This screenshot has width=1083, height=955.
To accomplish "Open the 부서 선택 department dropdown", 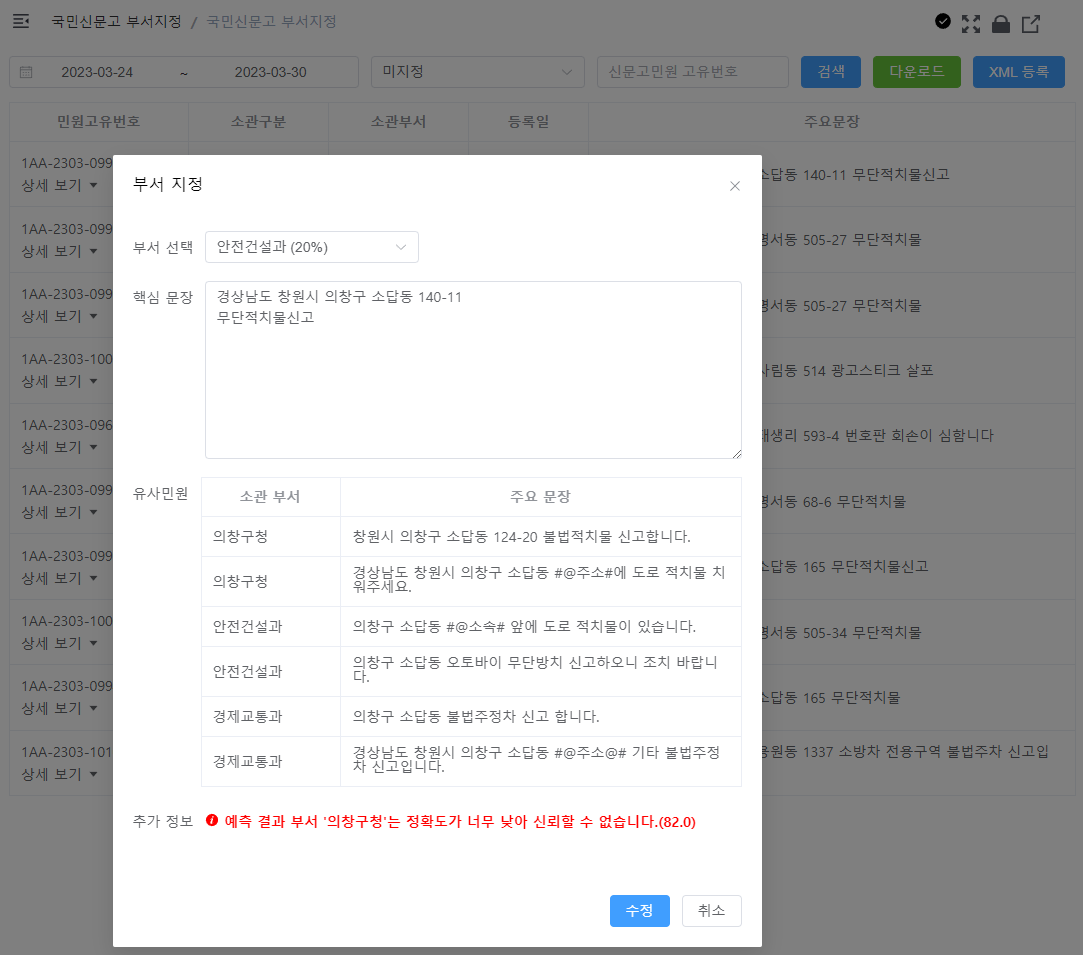I will point(310,247).
